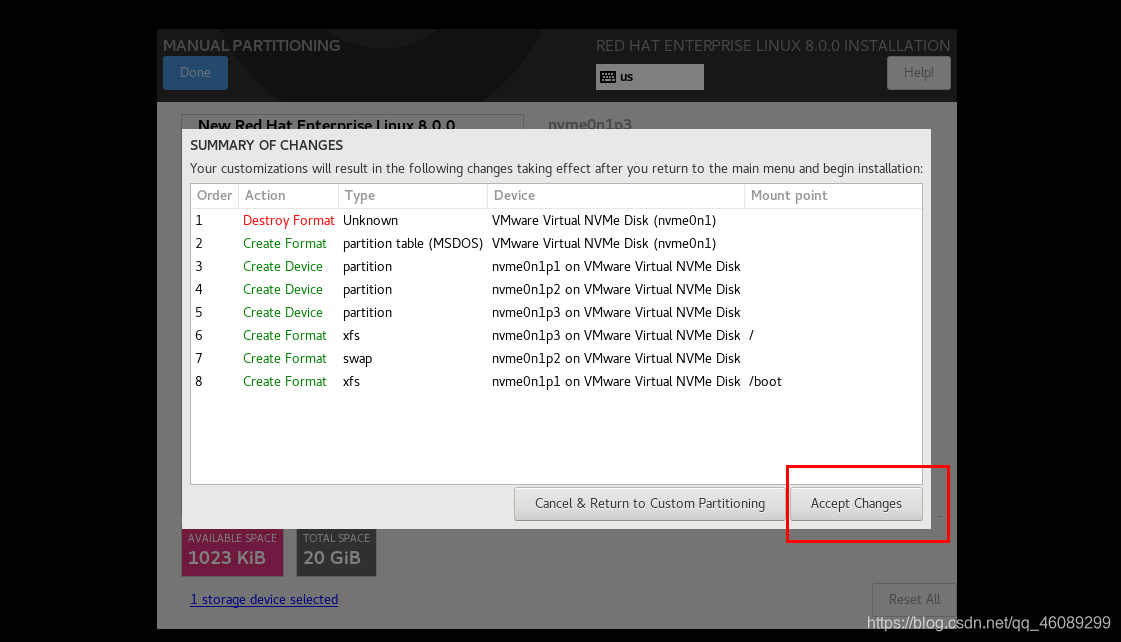This screenshot has height=642, width=1121.
Task: Click the nvme0n1p3 heading behind the dialog
Action: [x=590, y=124]
